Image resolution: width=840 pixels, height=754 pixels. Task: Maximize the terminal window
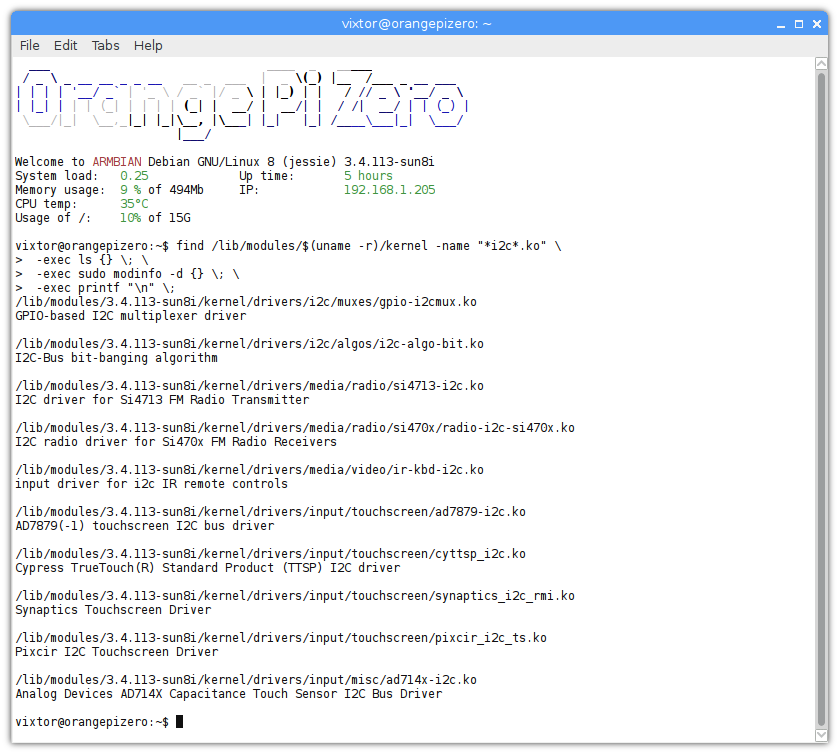point(798,23)
